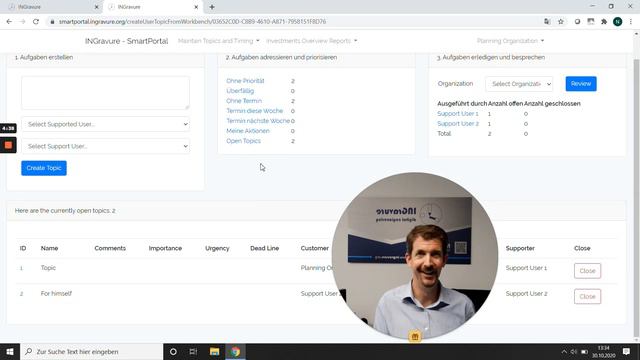The width and height of the screenshot is (640, 360).
Task: Click the taskbar clock and date
Action: click(604, 351)
